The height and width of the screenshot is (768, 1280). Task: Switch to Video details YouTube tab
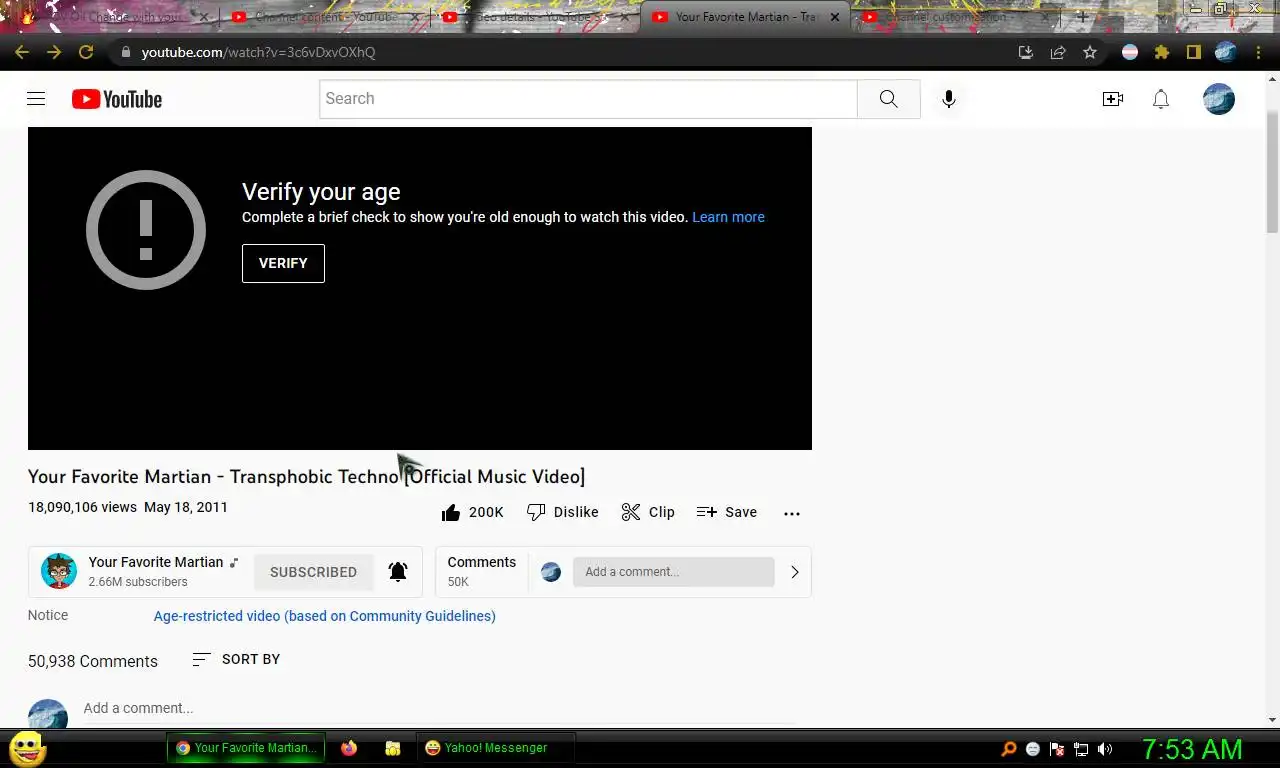coord(535,17)
